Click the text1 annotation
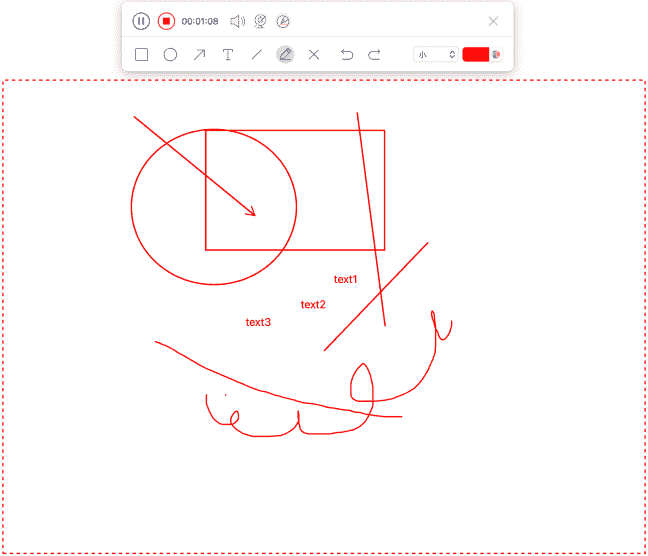Viewport: 648px width, 556px height. tap(345, 279)
